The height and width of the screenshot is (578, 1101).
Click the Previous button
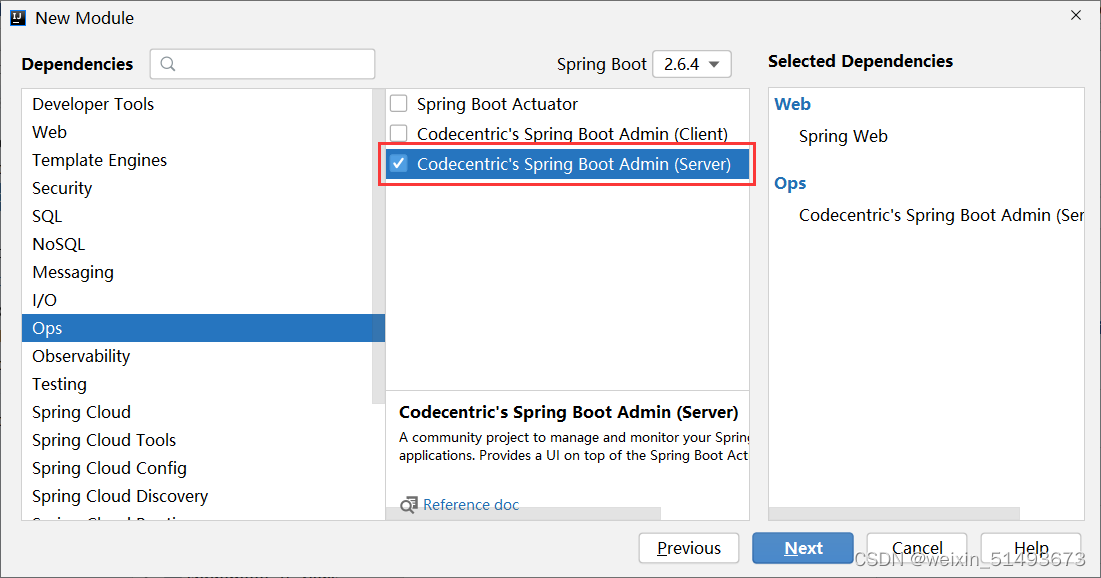[688, 548]
